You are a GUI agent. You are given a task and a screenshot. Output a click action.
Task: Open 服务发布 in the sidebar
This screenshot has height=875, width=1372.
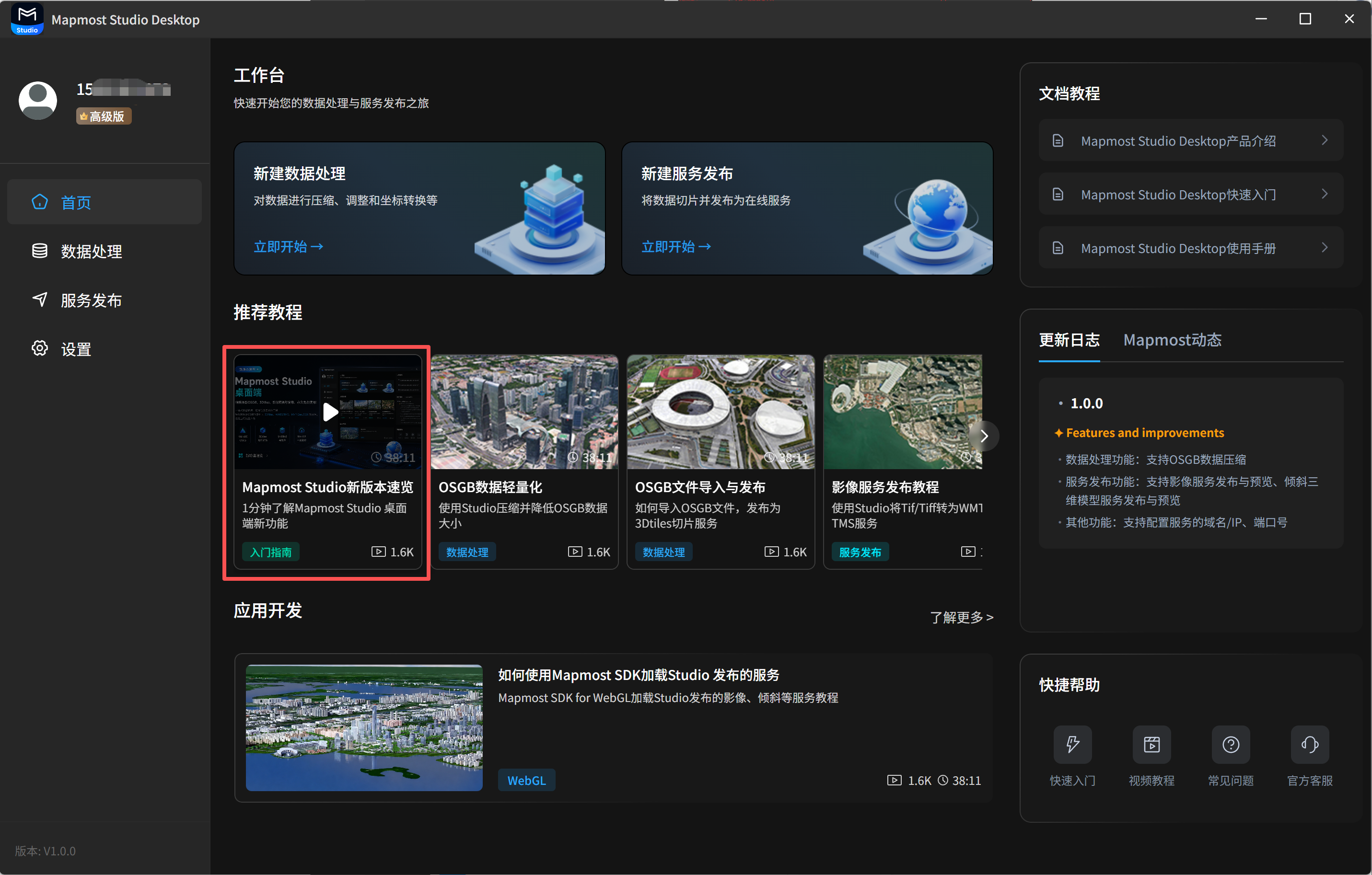[x=105, y=299]
